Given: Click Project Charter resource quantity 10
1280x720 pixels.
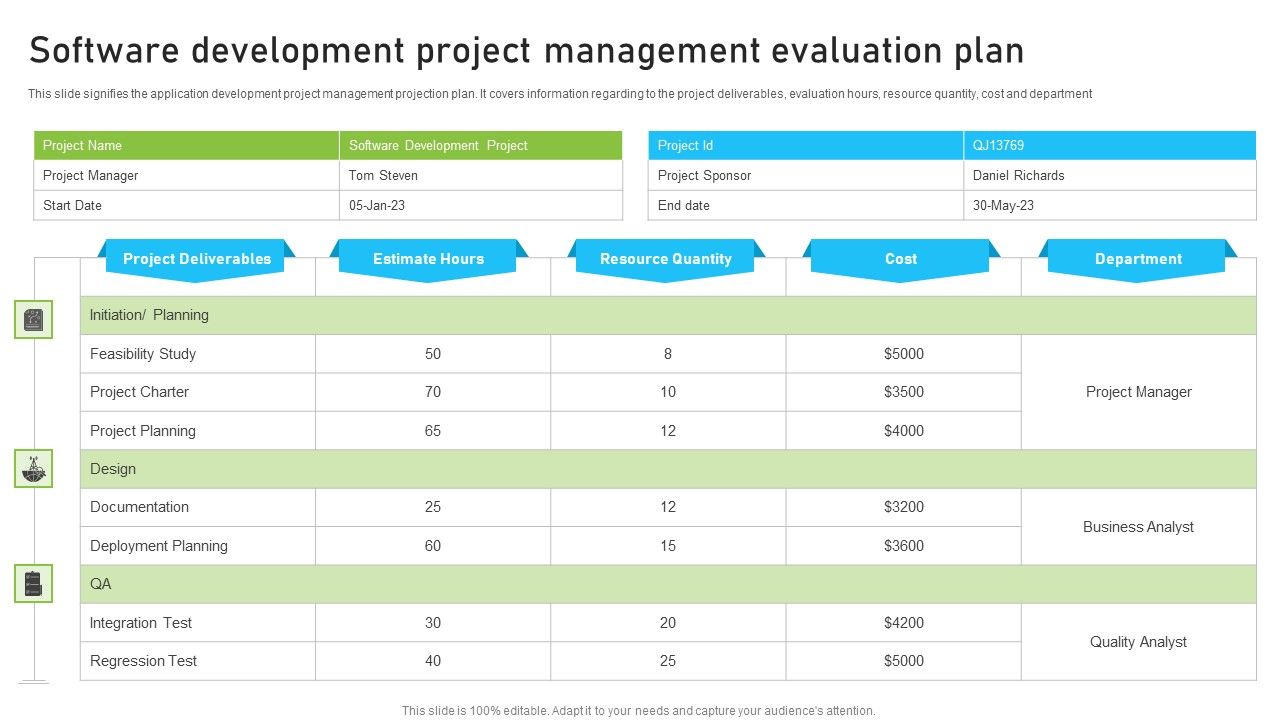Looking at the screenshot, I should [x=668, y=392].
